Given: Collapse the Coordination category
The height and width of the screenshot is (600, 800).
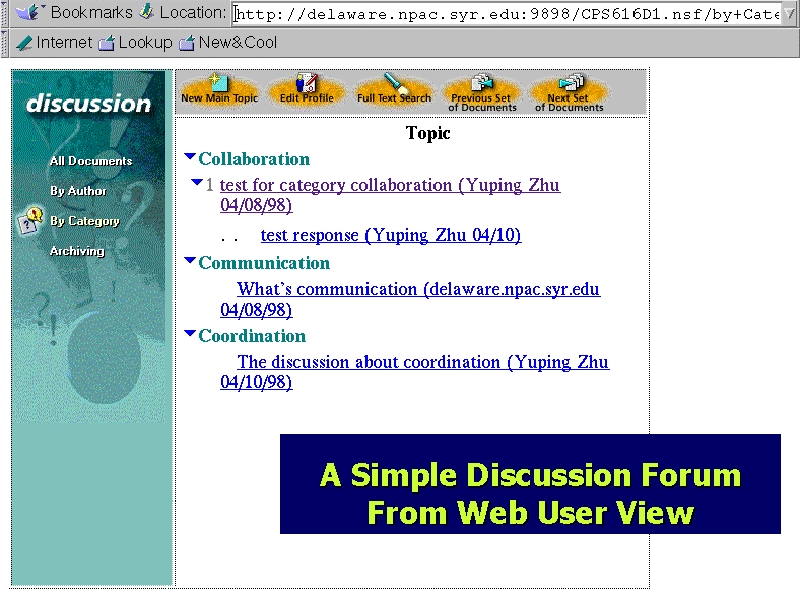Looking at the screenshot, I should point(190,333).
